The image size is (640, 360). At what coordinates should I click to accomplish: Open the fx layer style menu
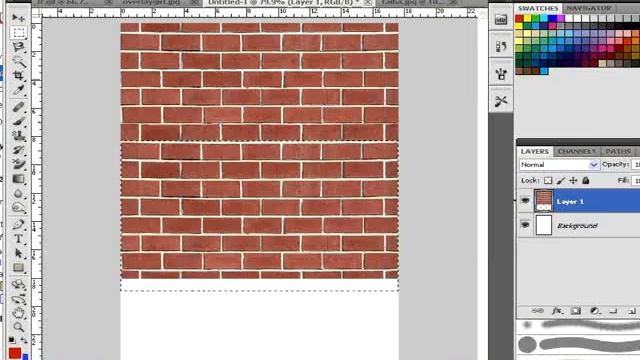tap(557, 311)
